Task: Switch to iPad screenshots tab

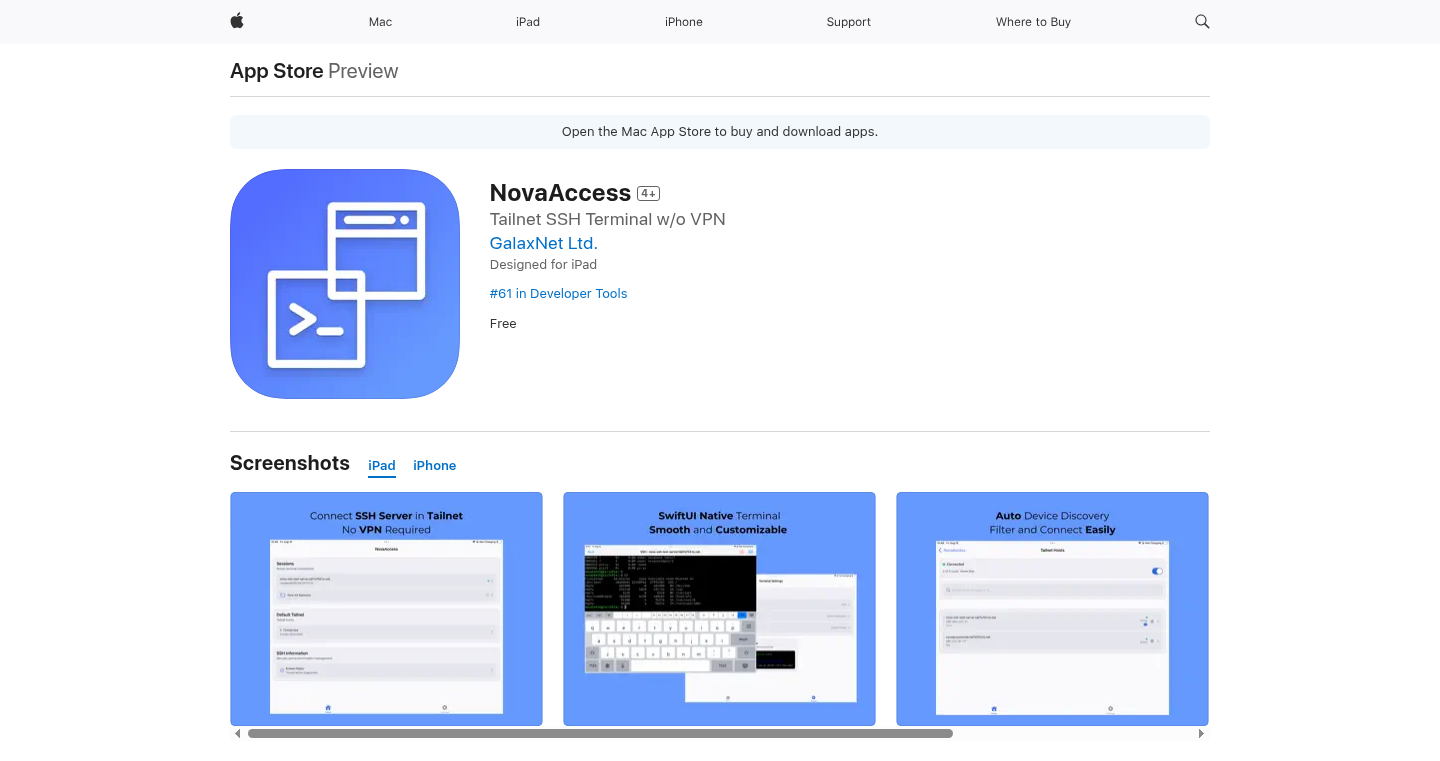Action: click(382, 466)
